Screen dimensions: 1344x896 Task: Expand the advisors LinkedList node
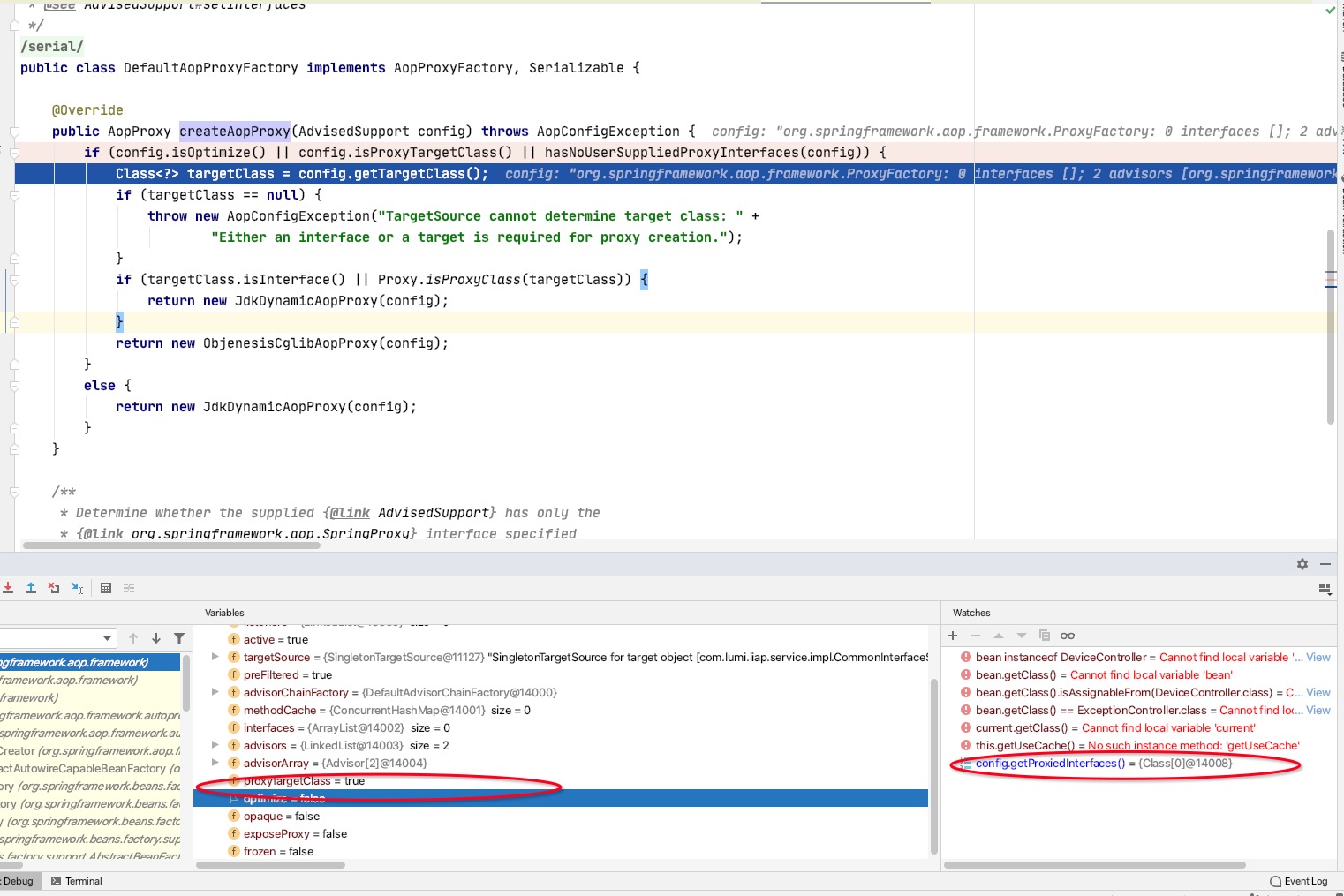point(215,745)
